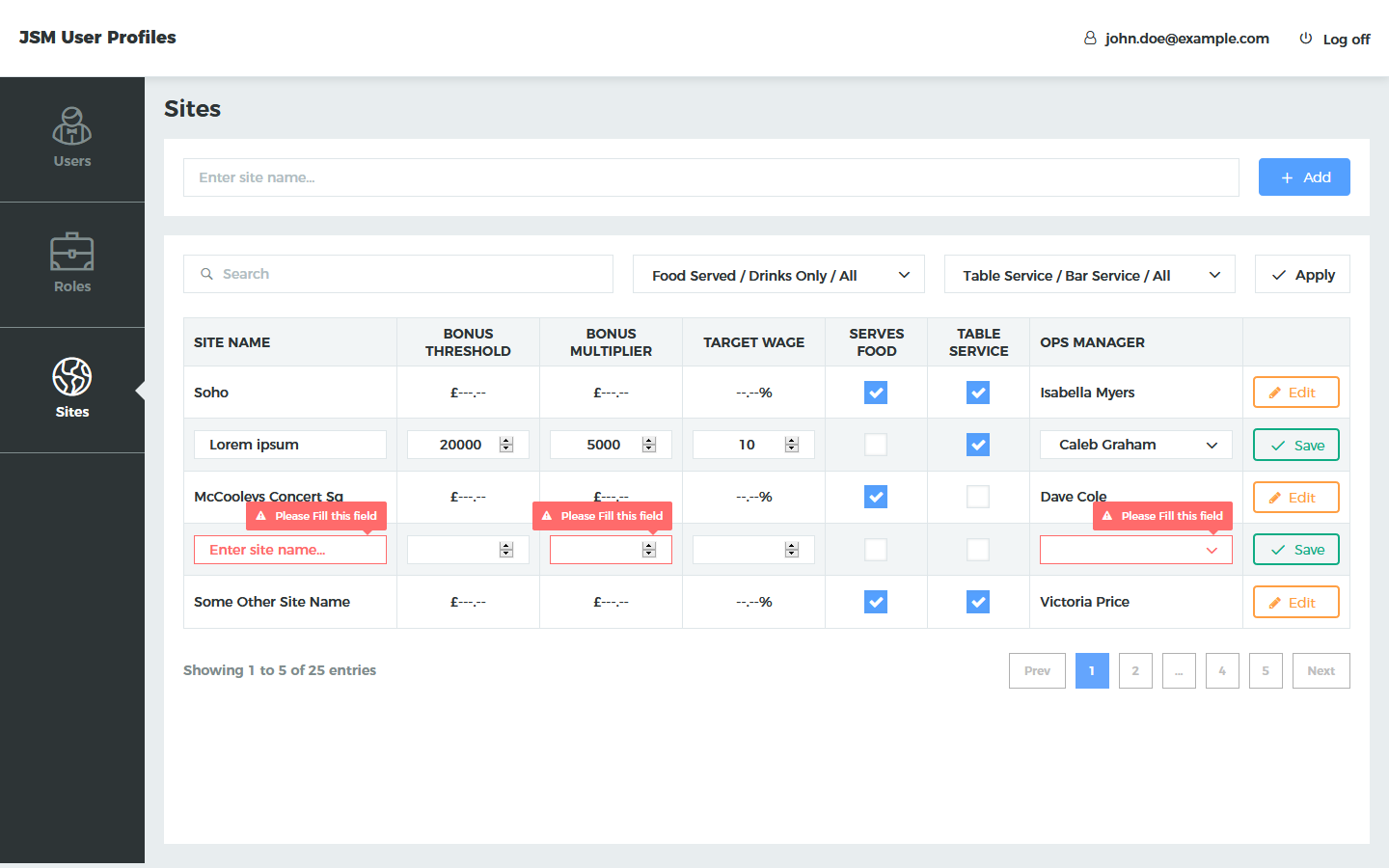Save the Lorem ipsum row

pos(1296,446)
